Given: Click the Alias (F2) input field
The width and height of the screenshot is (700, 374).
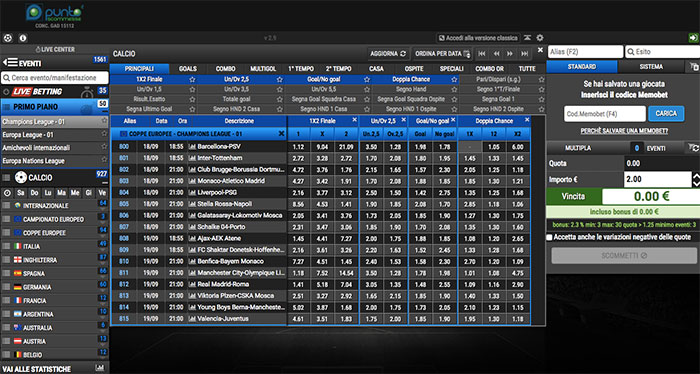Looking at the screenshot, I should click(586, 52).
